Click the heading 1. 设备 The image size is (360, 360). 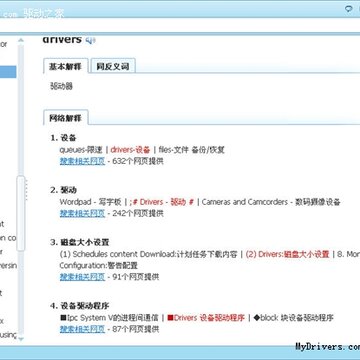[x=63, y=138]
